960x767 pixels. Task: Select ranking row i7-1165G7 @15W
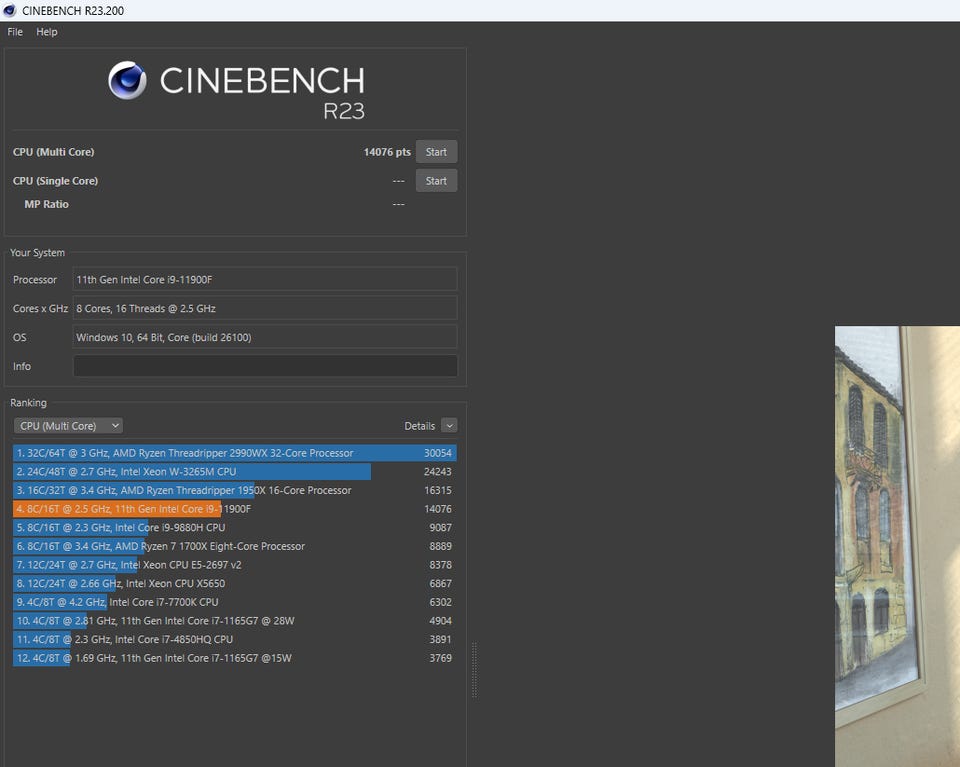[x=234, y=658]
